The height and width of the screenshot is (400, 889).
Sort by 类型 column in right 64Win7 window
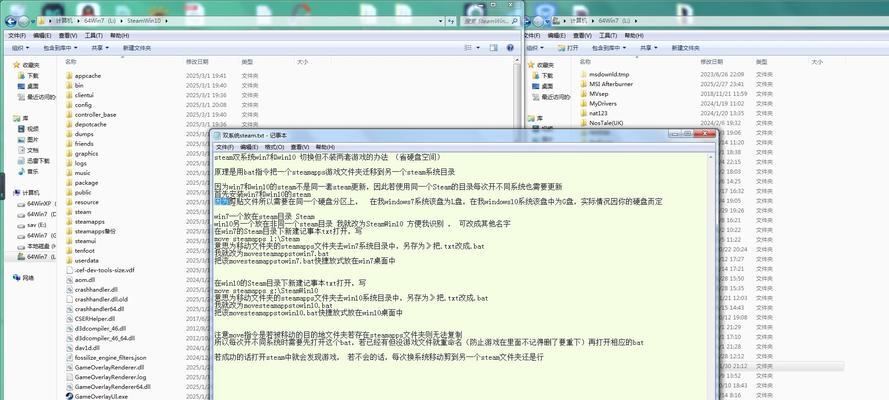click(x=761, y=61)
